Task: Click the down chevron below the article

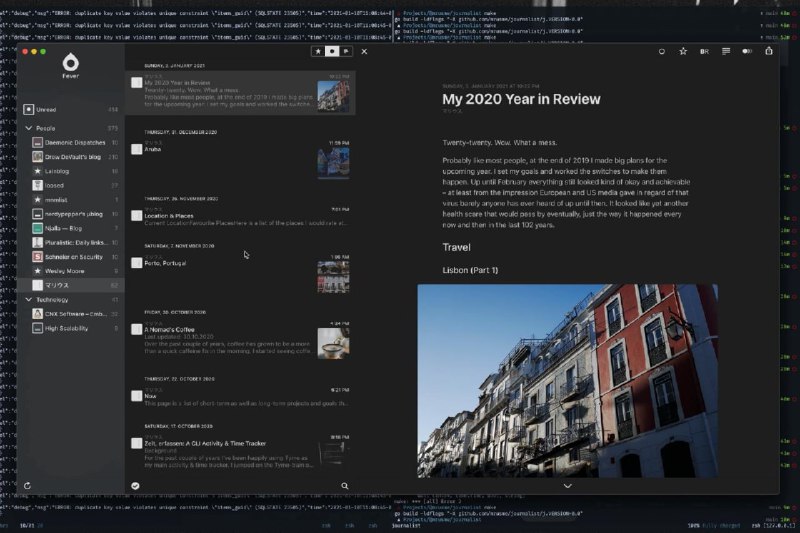Action: point(567,486)
